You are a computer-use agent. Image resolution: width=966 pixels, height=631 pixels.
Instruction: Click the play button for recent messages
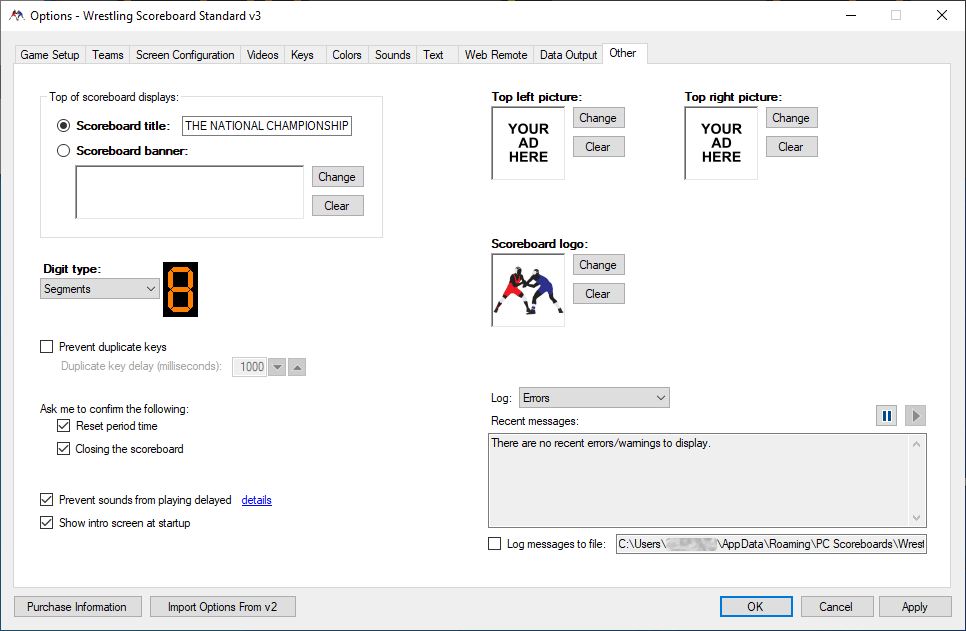pos(915,416)
